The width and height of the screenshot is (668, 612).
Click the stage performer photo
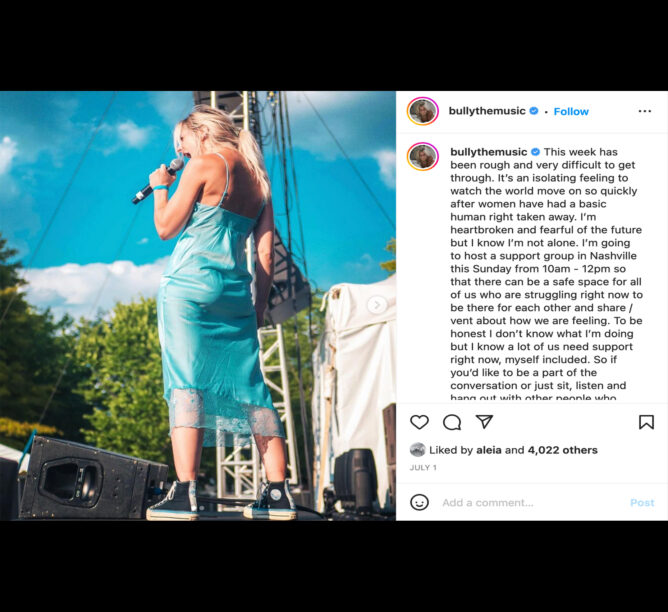(198, 306)
